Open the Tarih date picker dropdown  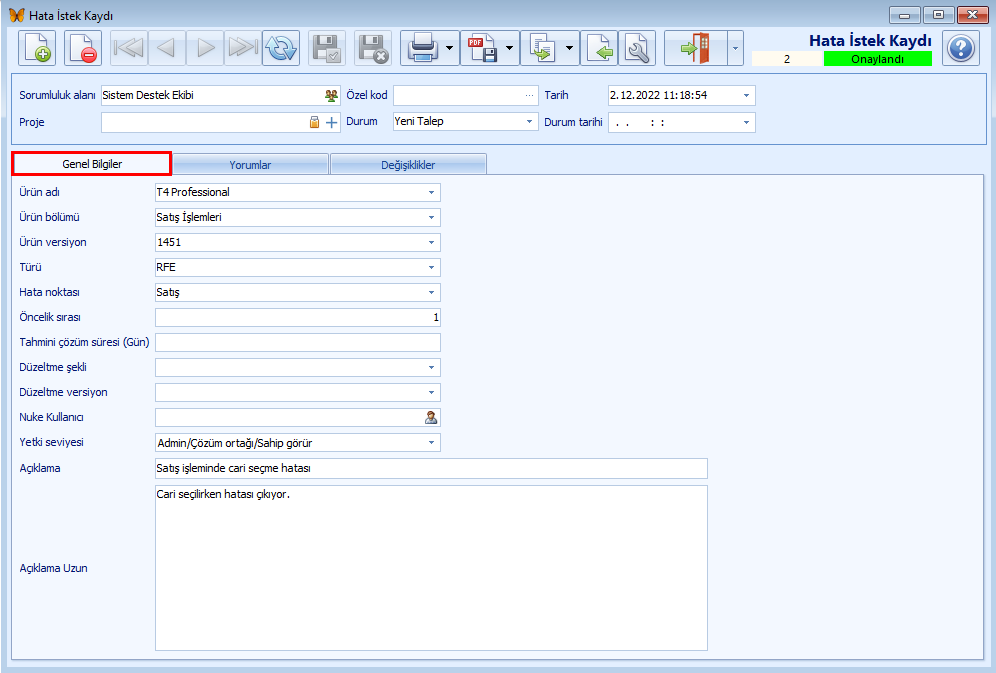746,96
